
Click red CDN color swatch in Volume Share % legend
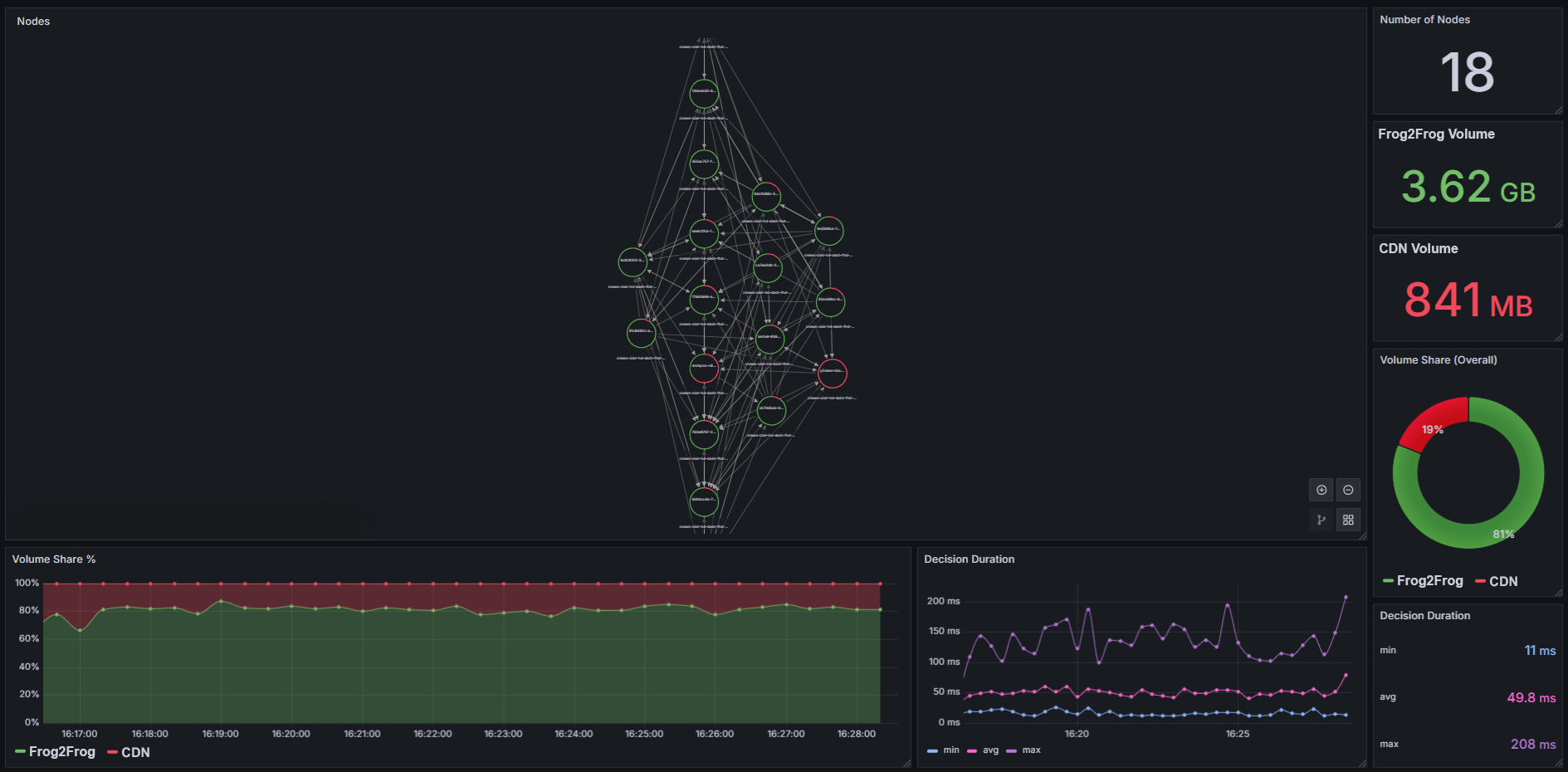click(x=112, y=752)
